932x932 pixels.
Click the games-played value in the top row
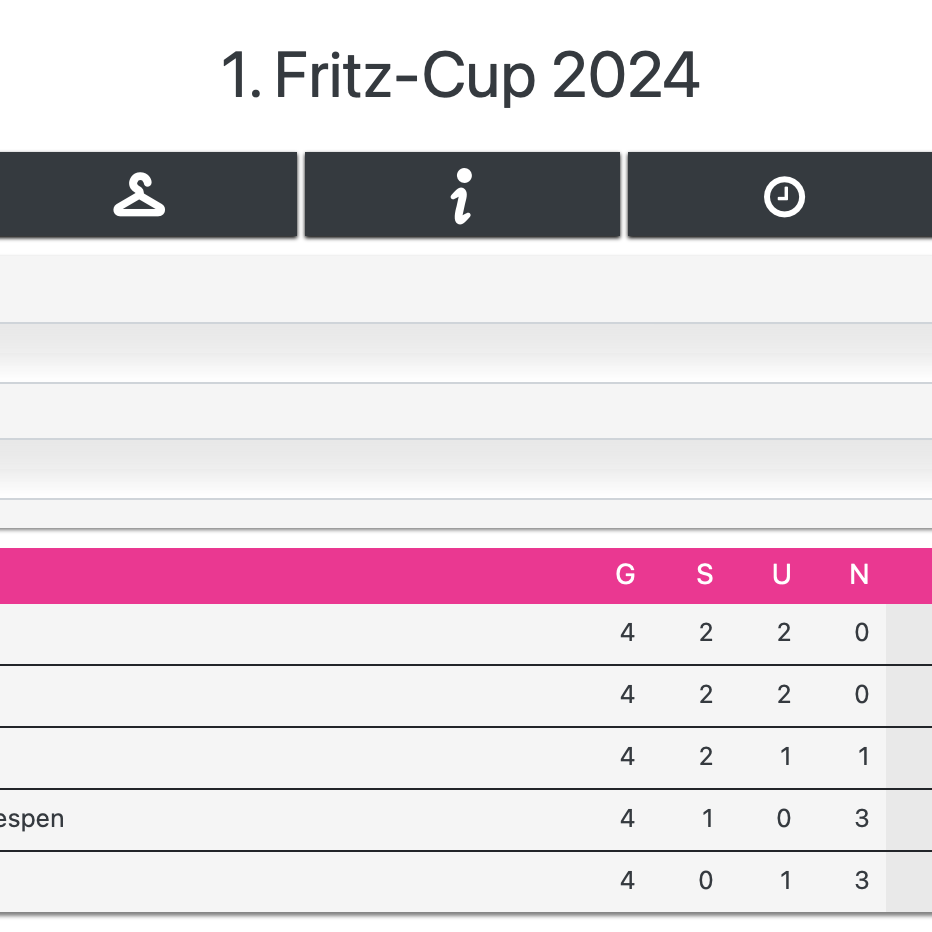click(627, 633)
